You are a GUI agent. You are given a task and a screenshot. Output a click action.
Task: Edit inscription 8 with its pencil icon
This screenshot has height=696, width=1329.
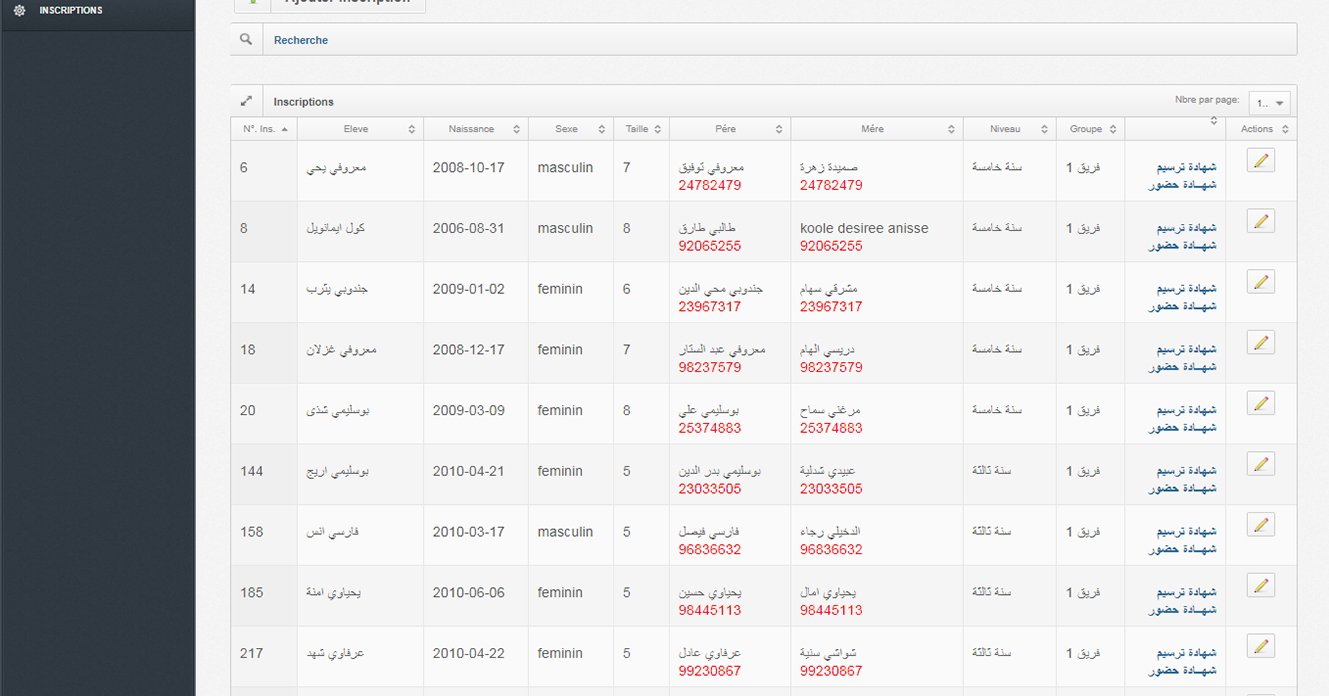pyautogui.click(x=1261, y=221)
